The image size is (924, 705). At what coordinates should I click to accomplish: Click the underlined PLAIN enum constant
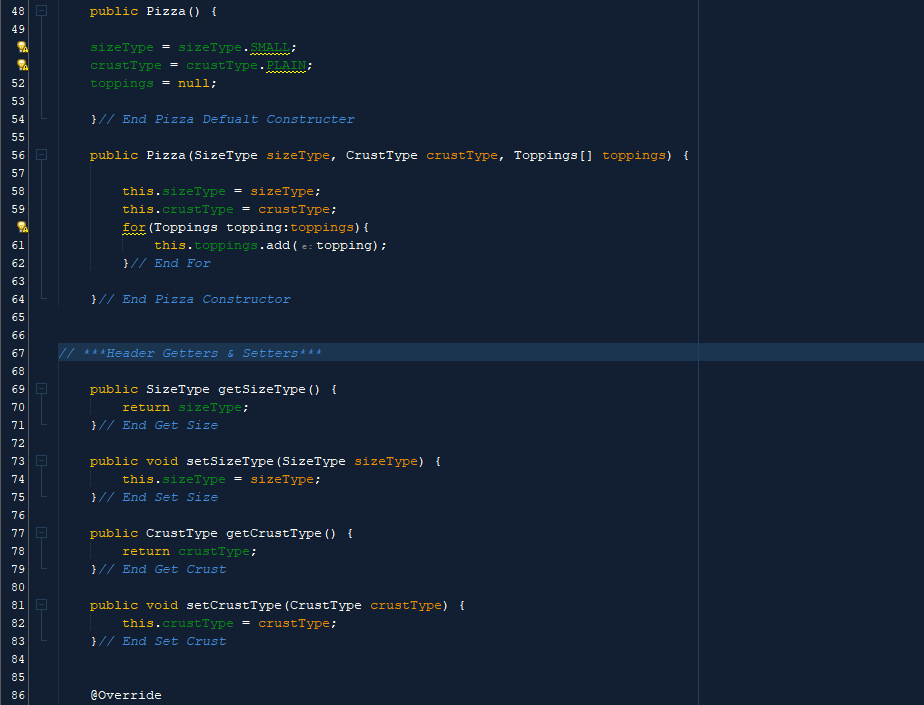286,65
